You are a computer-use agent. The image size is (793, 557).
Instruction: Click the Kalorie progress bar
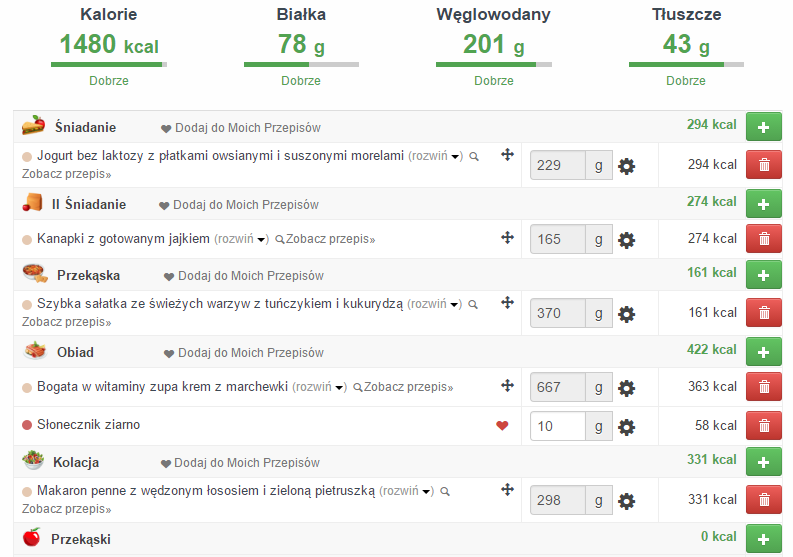click(x=108, y=65)
